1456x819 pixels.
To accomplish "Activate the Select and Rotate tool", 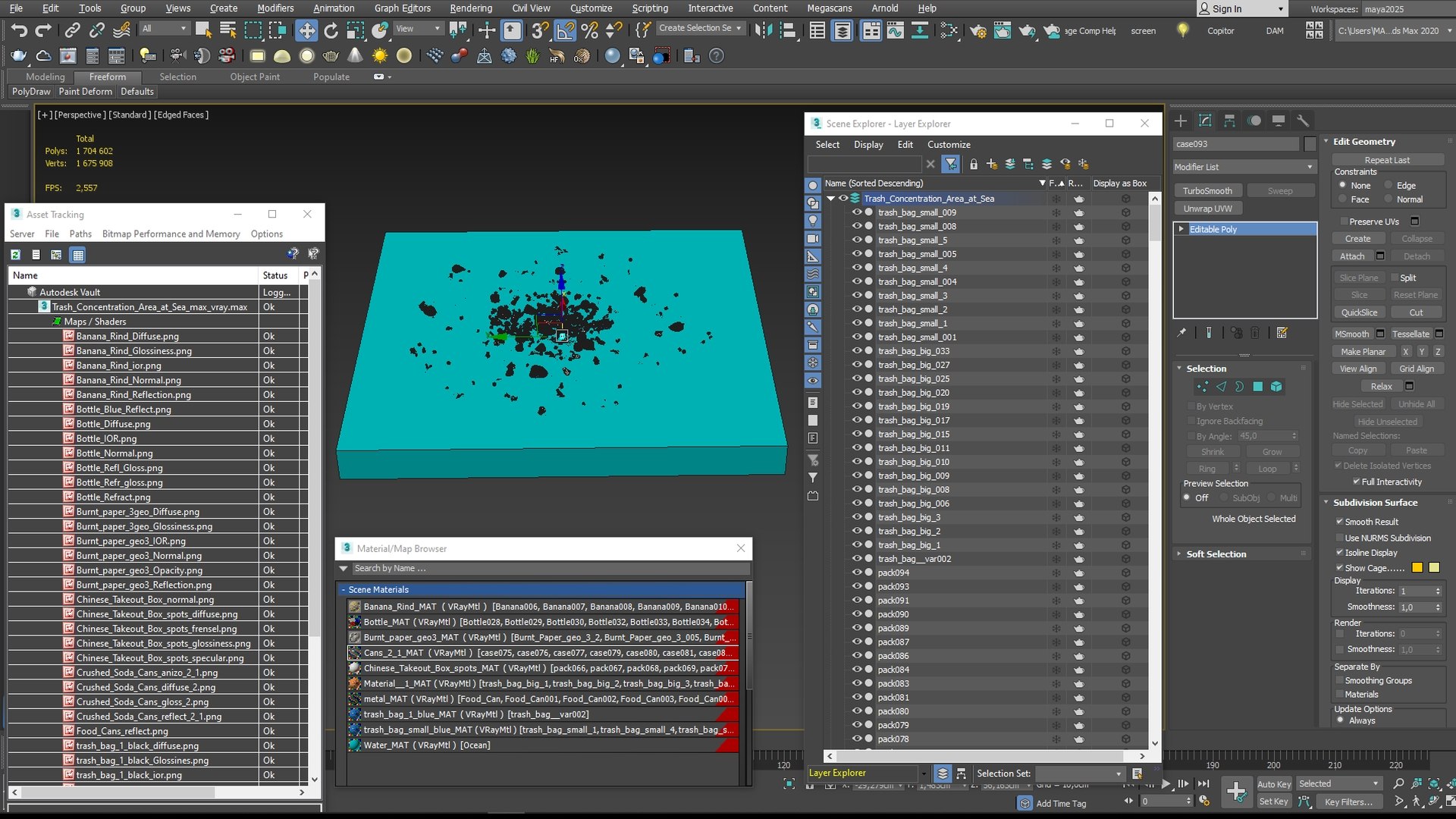I will (331, 30).
